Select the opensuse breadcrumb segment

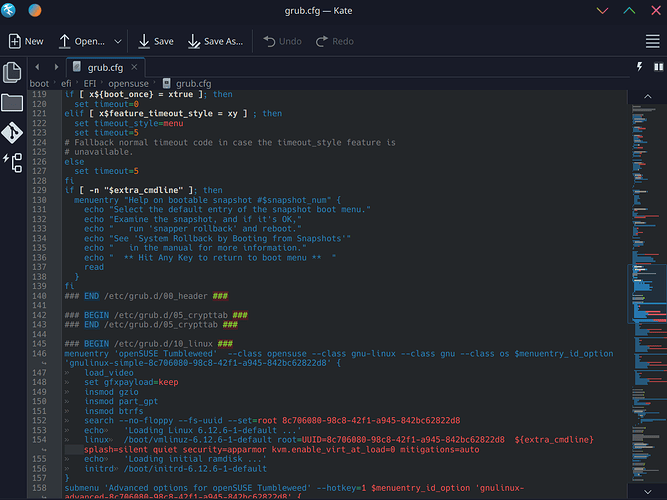(x=128, y=83)
